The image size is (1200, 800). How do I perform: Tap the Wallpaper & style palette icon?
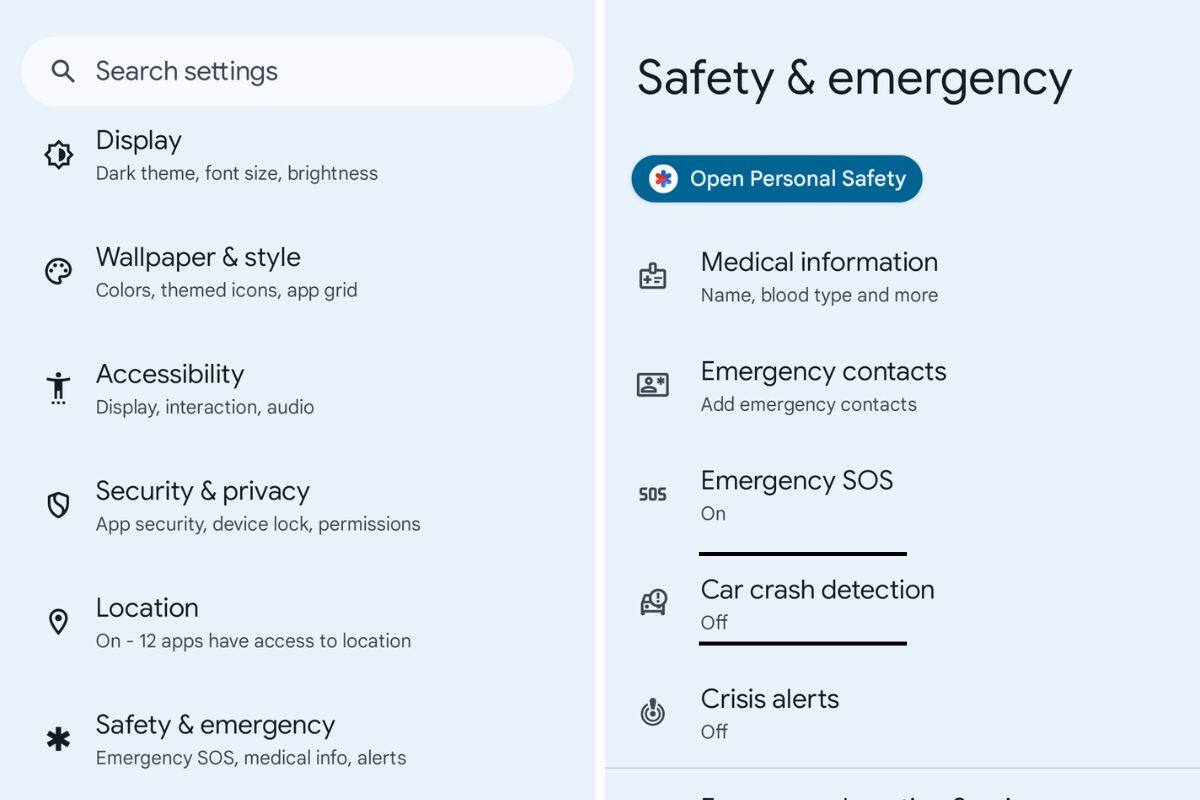pyautogui.click(x=59, y=272)
